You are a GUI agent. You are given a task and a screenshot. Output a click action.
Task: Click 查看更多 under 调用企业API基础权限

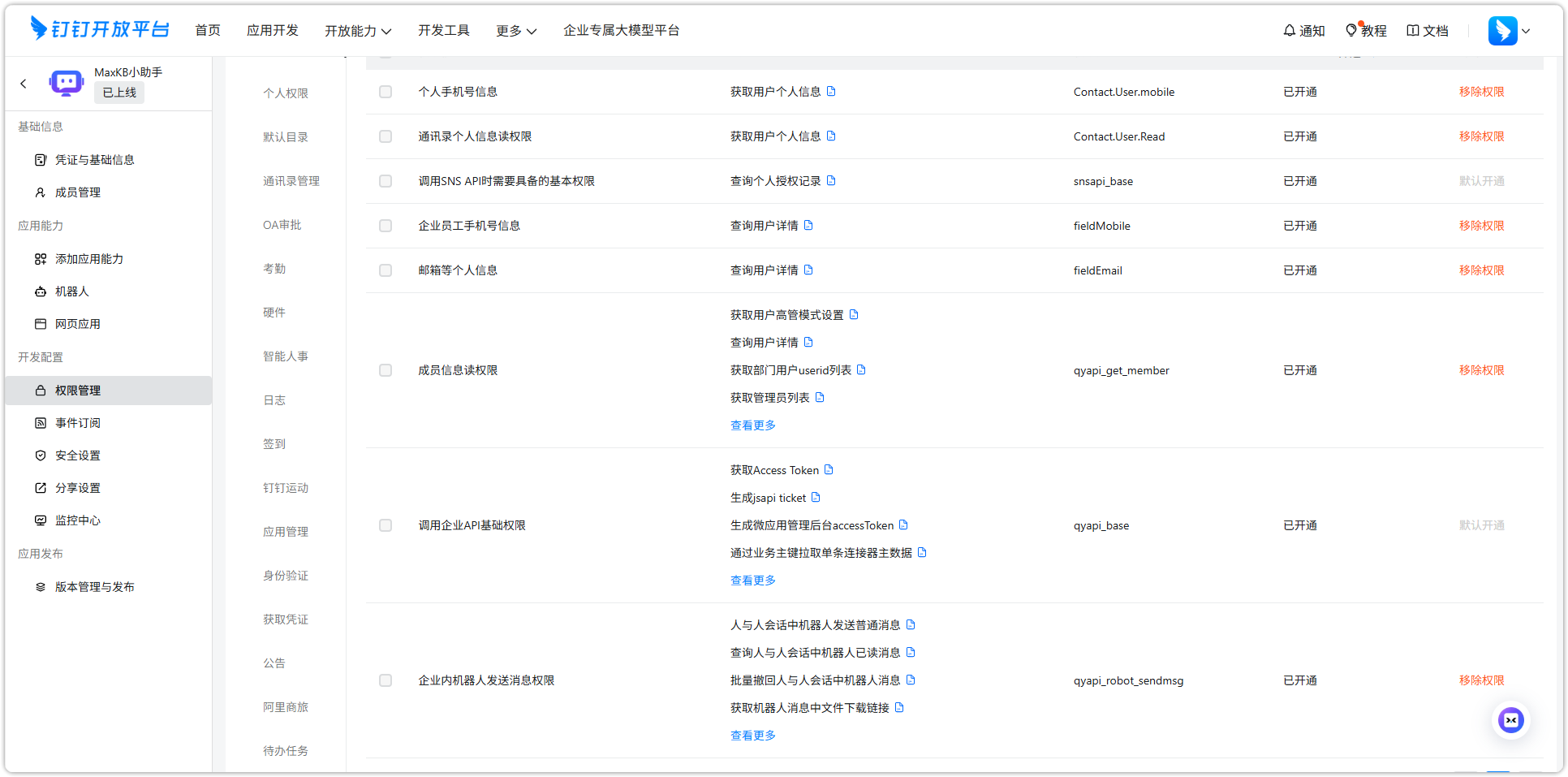point(752,580)
